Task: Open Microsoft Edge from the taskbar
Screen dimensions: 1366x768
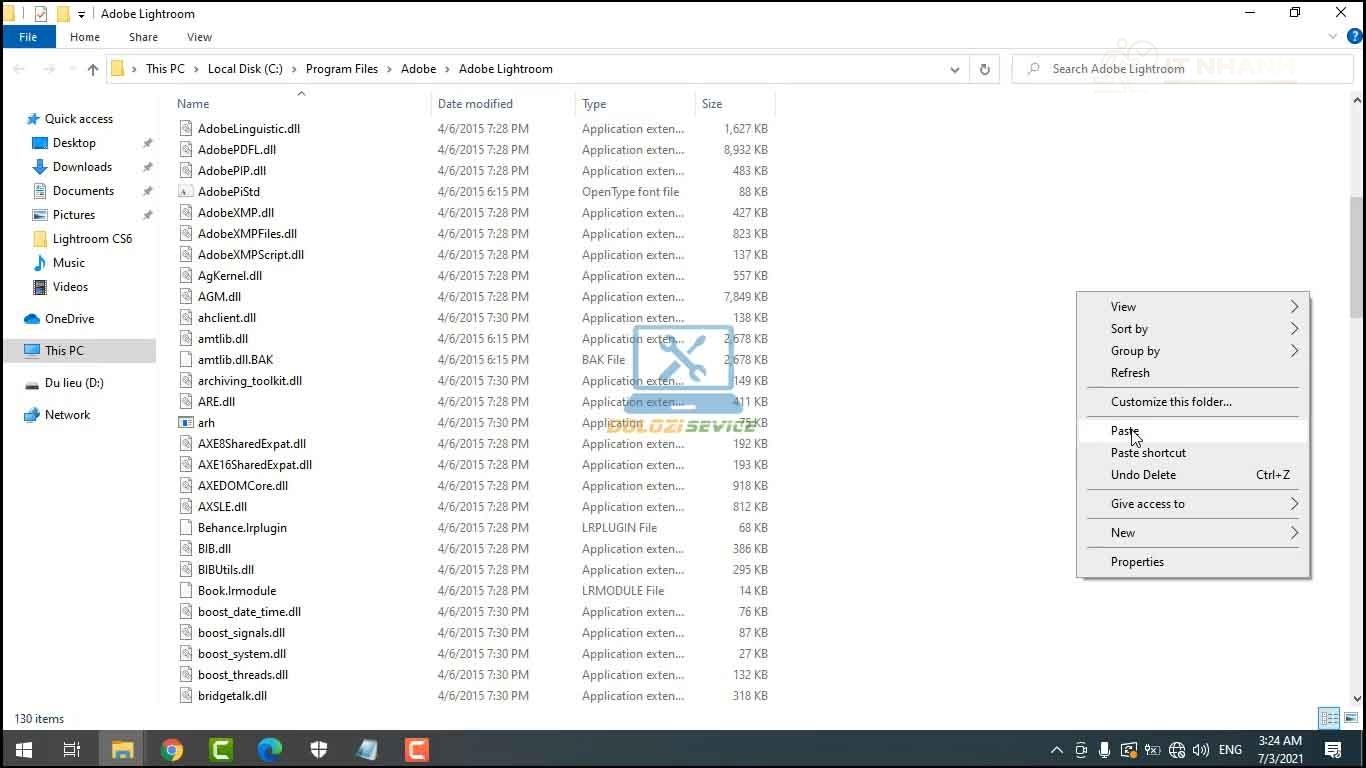Action: (x=270, y=749)
